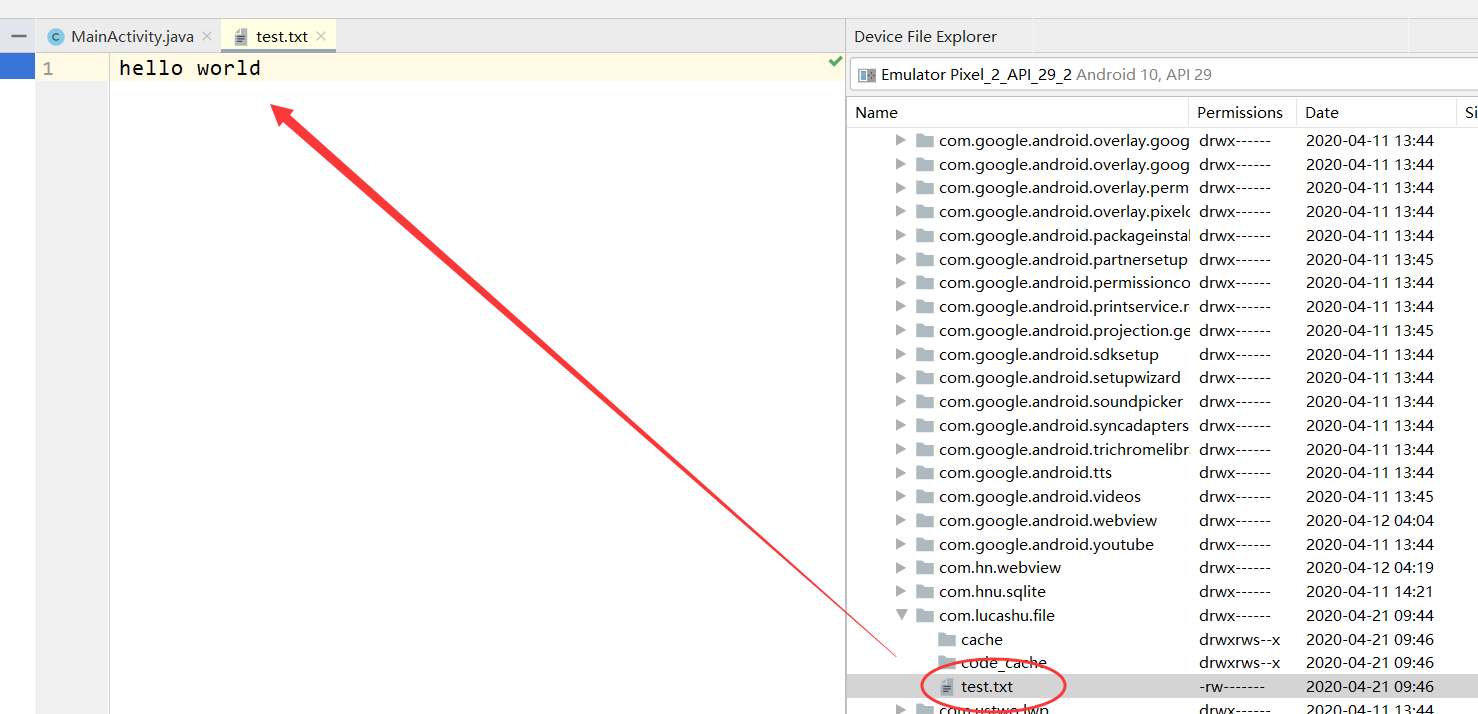The image size is (1478, 714).
Task: Click 'drwx------' permissions of com.lucashu.file
Action: click(1235, 616)
